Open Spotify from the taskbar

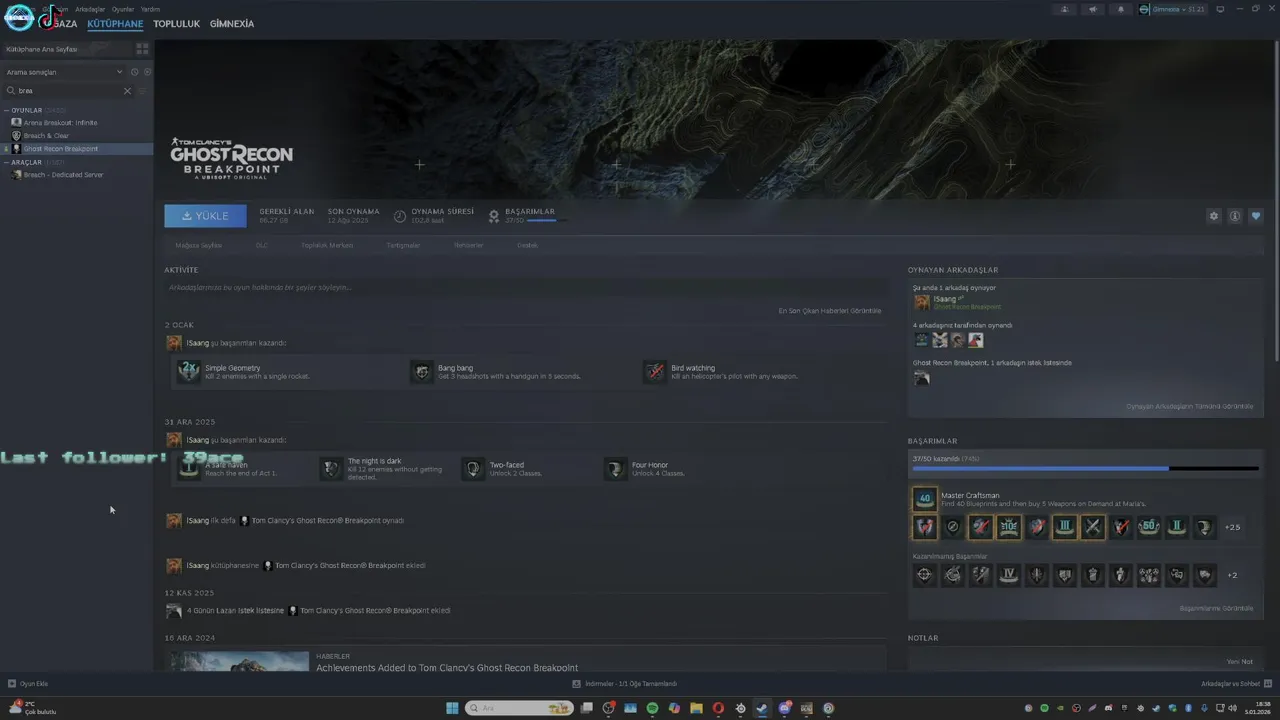[652, 708]
